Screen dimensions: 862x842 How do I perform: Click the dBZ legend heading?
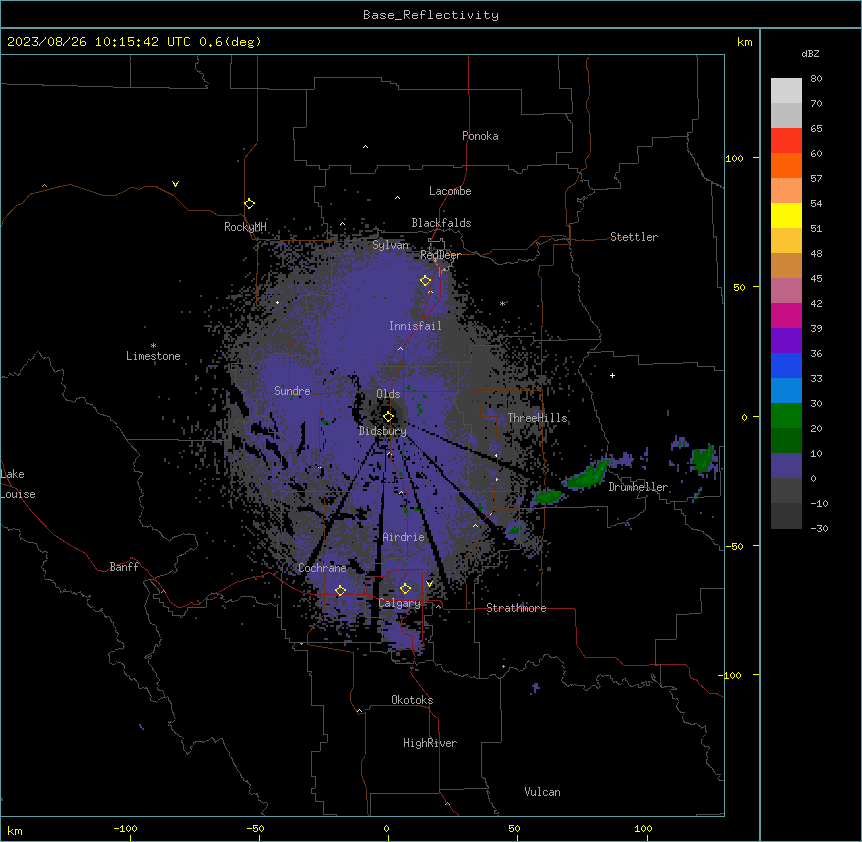pos(810,53)
